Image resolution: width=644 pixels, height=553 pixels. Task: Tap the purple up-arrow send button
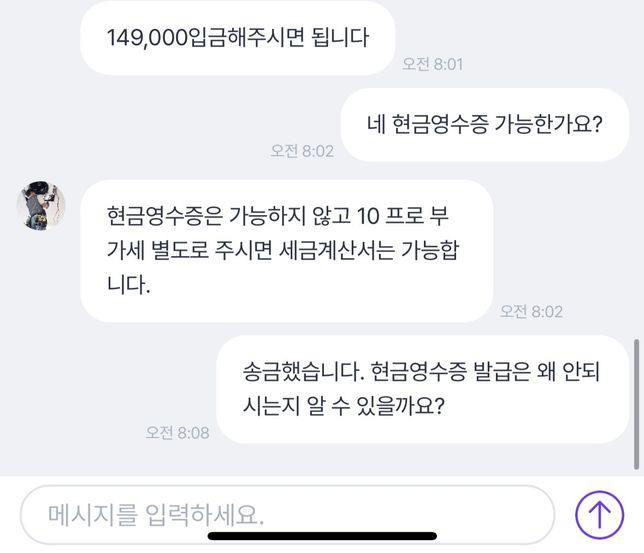tap(599, 515)
